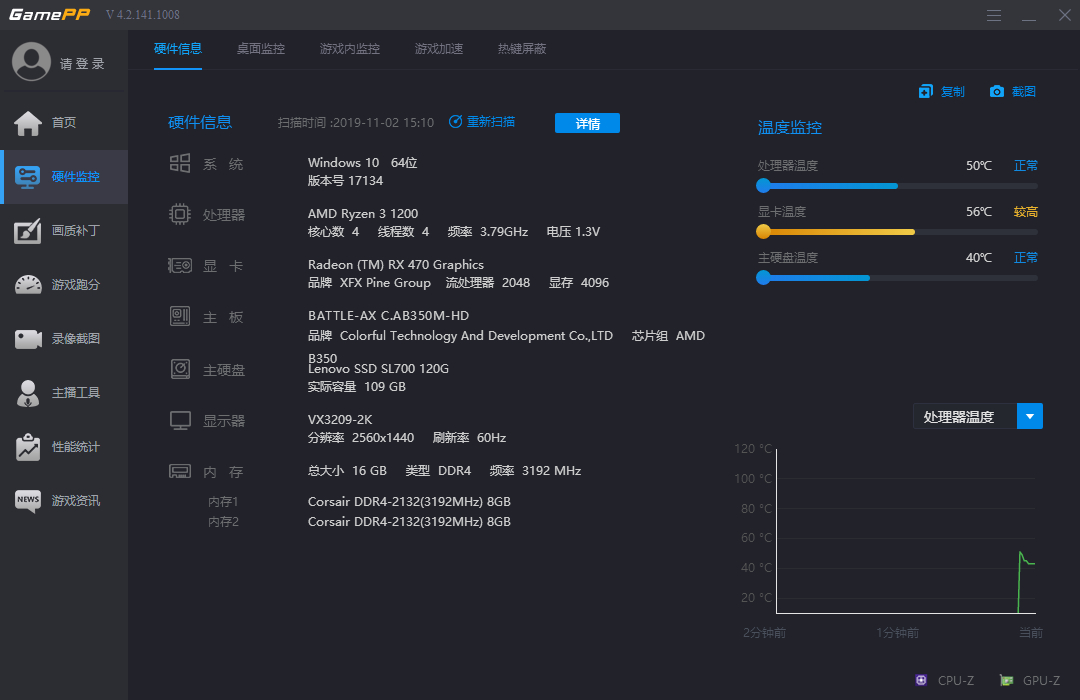Click the 详情 details button

pos(587,123)
